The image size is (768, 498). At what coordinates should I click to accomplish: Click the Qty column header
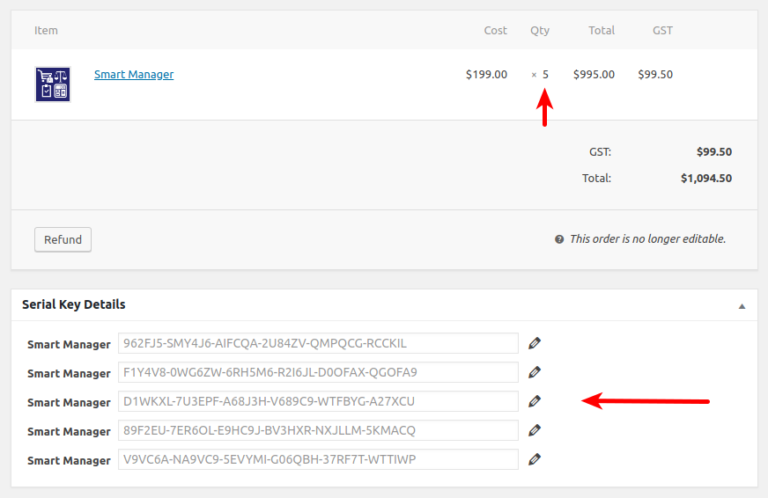pos(540,31)
